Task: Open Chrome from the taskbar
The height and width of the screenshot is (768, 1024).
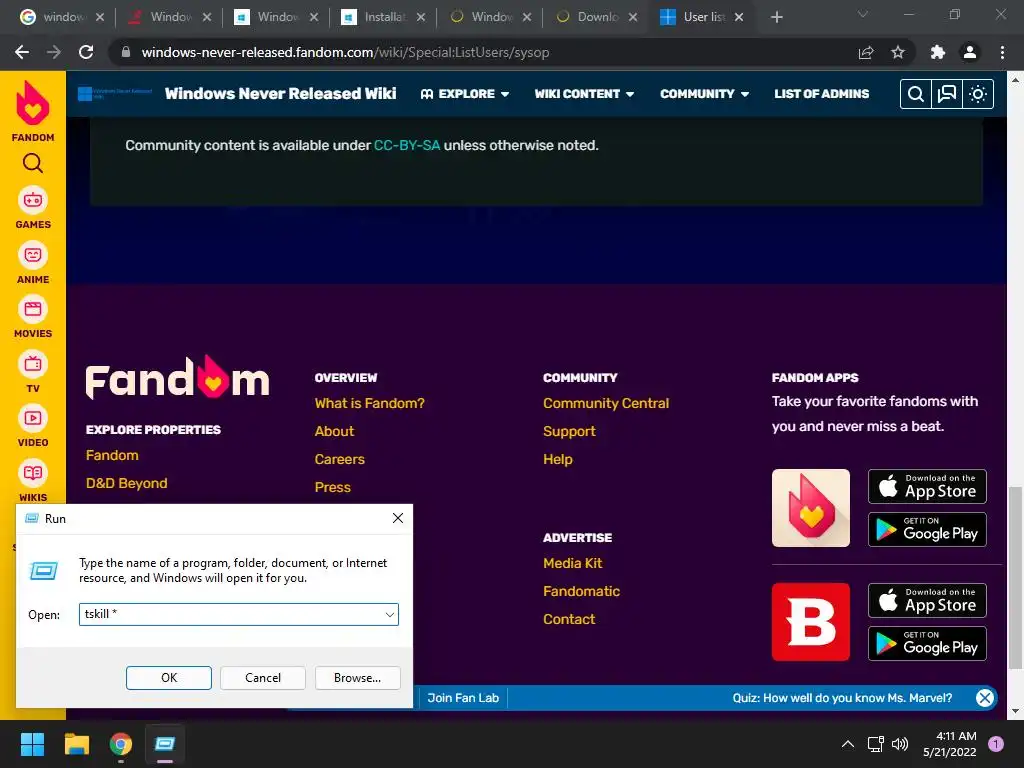Action: click(x=121, y=744)
